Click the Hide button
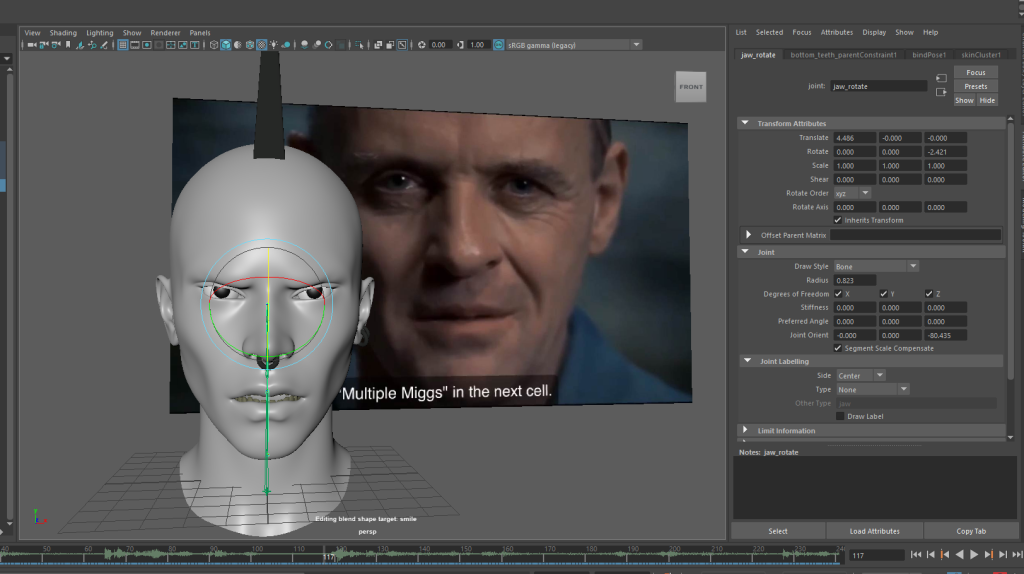Viewport: 1024px width, 574px height. 987,101
